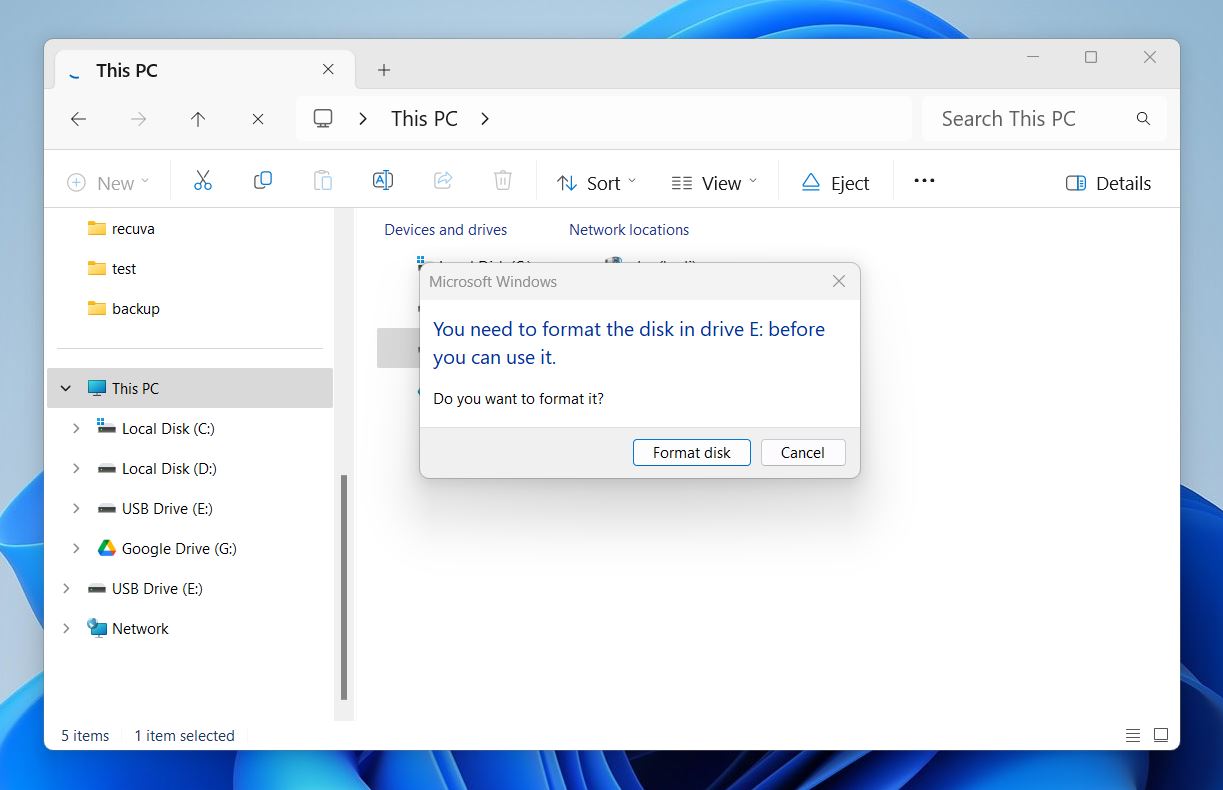
Task: Expand Google Drive (G:) in sidebar
Action: pyautogui.click(x=76, y=548)
